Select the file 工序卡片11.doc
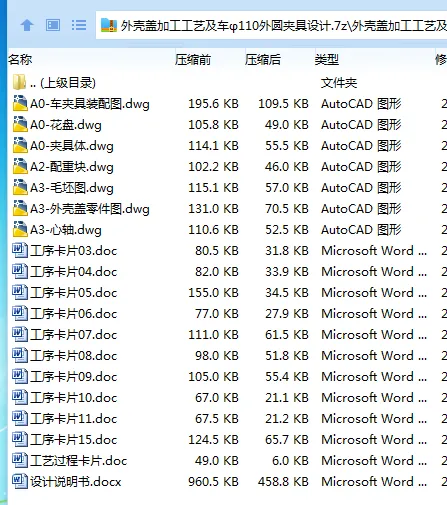Image resolution: width=447 pixels, height=505 pixels. coord(74,419)
